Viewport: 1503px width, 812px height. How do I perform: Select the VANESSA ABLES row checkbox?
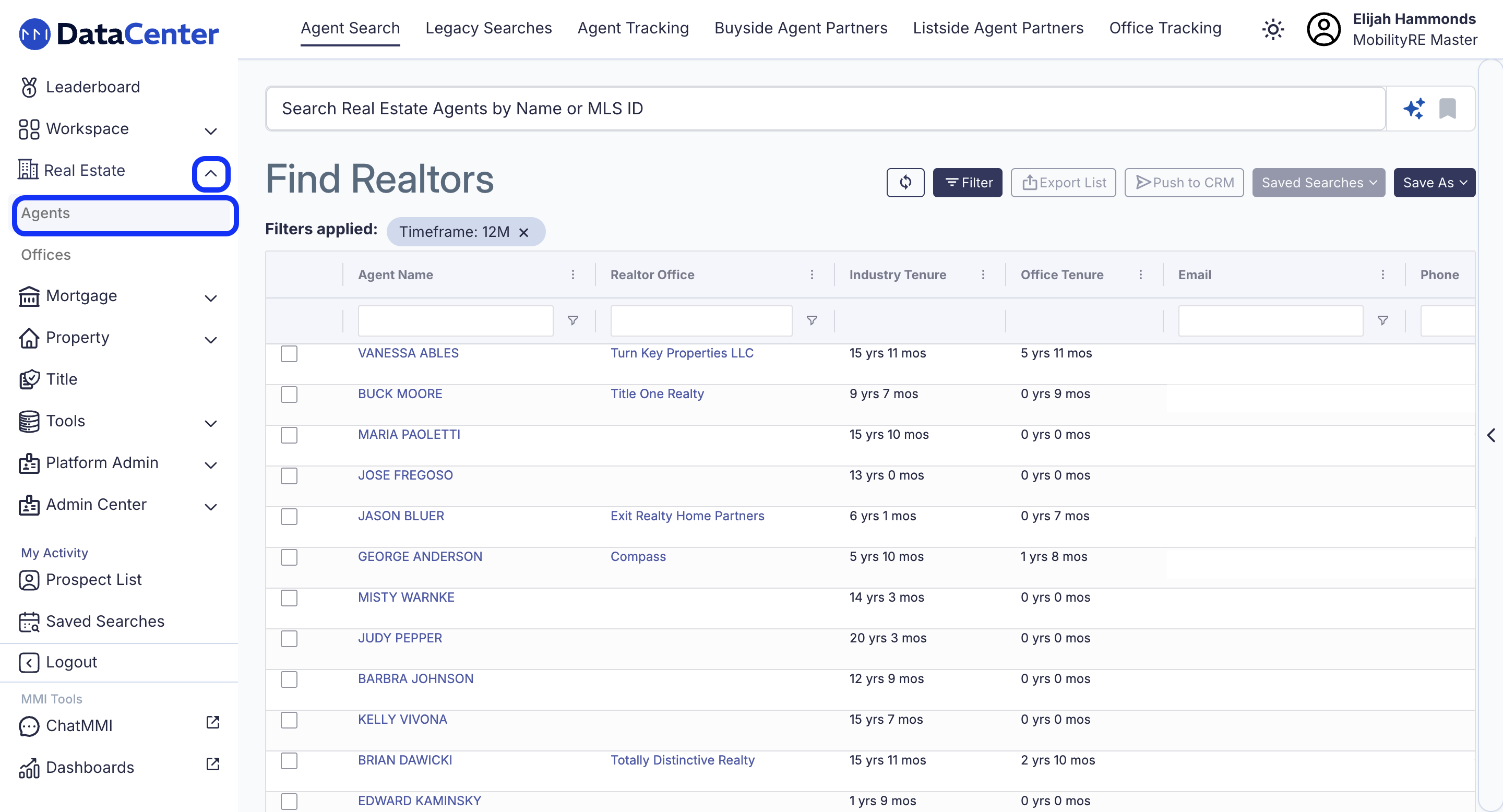point(289,353)
